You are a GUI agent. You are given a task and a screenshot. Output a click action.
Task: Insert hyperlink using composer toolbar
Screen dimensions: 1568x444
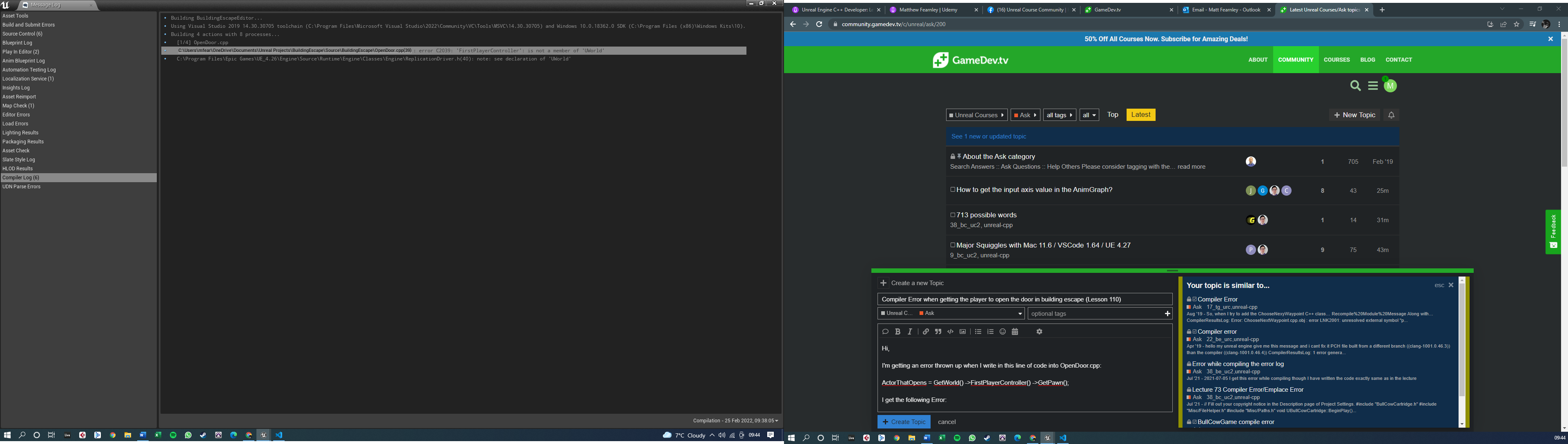coord(926,332)
